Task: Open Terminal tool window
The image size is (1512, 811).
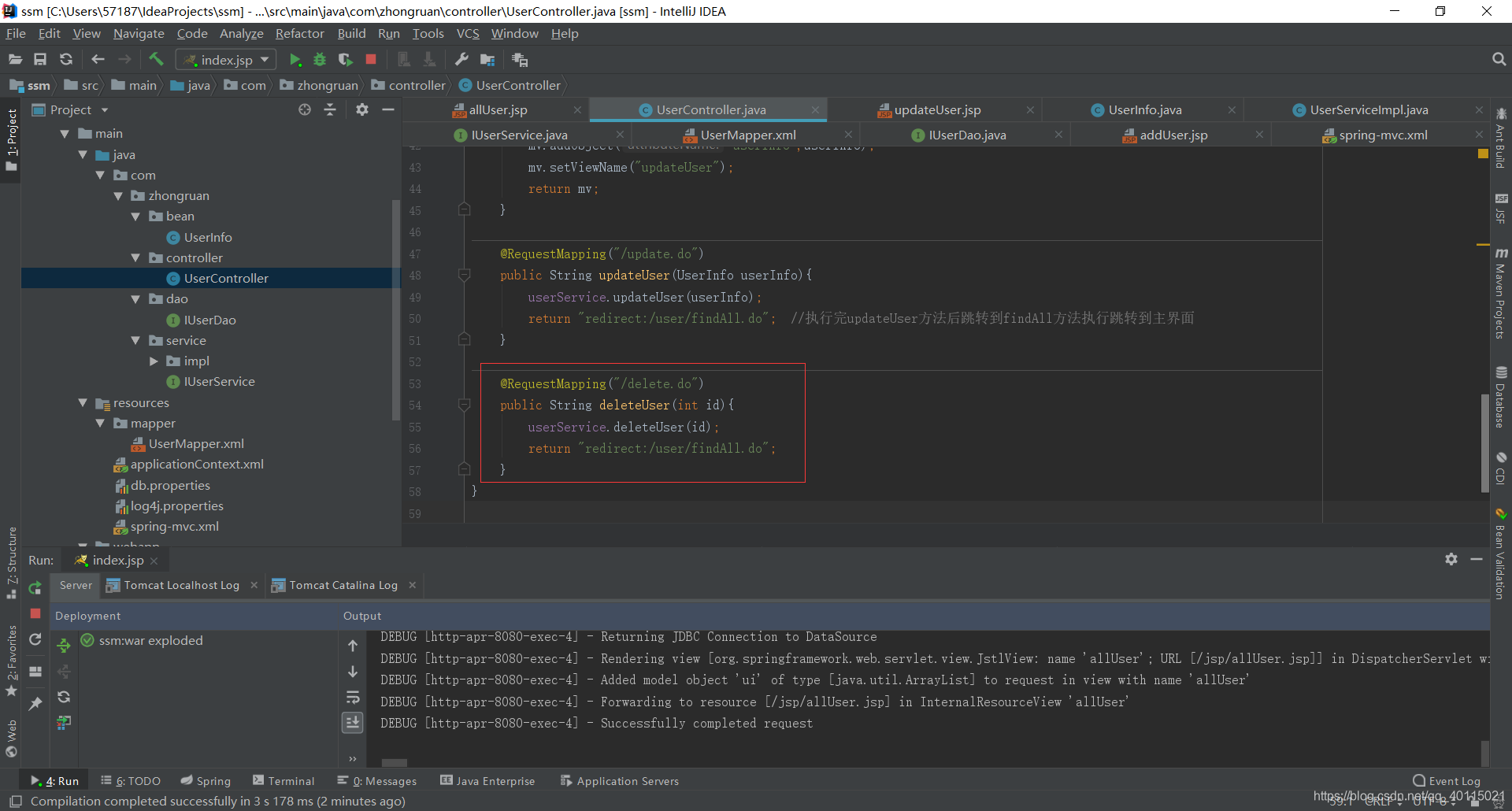Action: pyautogui.click(x=283, y=781)
